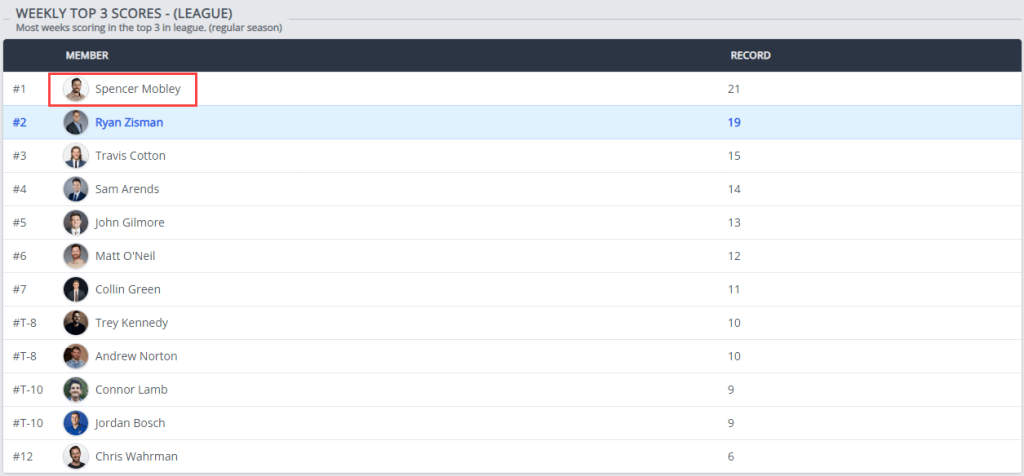This screenshot has width=1024, height=476.
Task: Click Sam Arends' profile picture
Action: pyautogui.click(x=76, y=189)
